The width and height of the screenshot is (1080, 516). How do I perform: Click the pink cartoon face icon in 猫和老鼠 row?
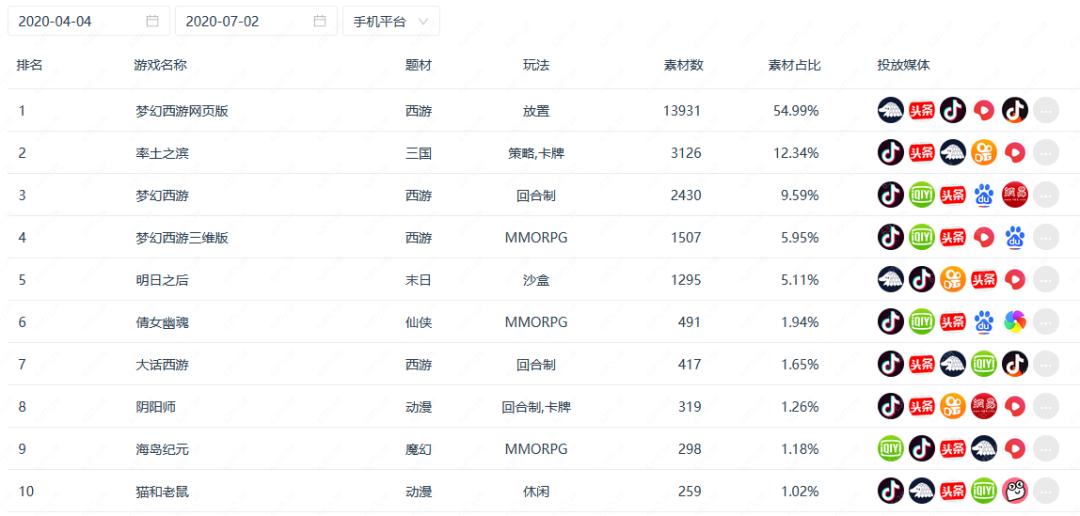click(x=1015, y=491)
